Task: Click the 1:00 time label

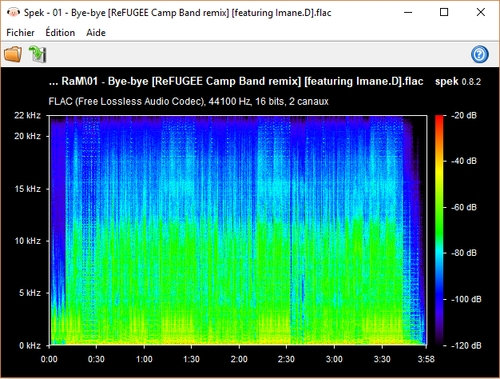Action: (144, 359)
